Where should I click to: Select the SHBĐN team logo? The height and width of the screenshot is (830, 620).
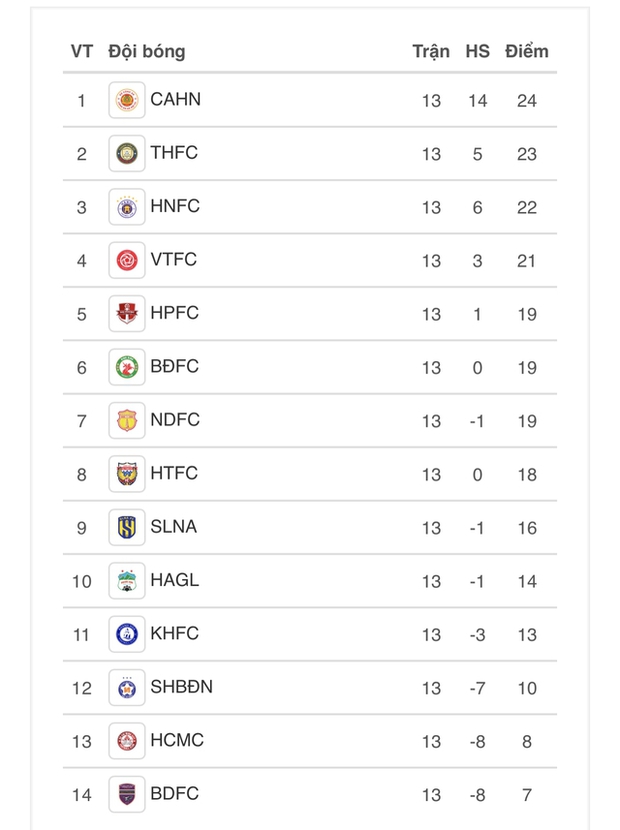pos(127,688)
